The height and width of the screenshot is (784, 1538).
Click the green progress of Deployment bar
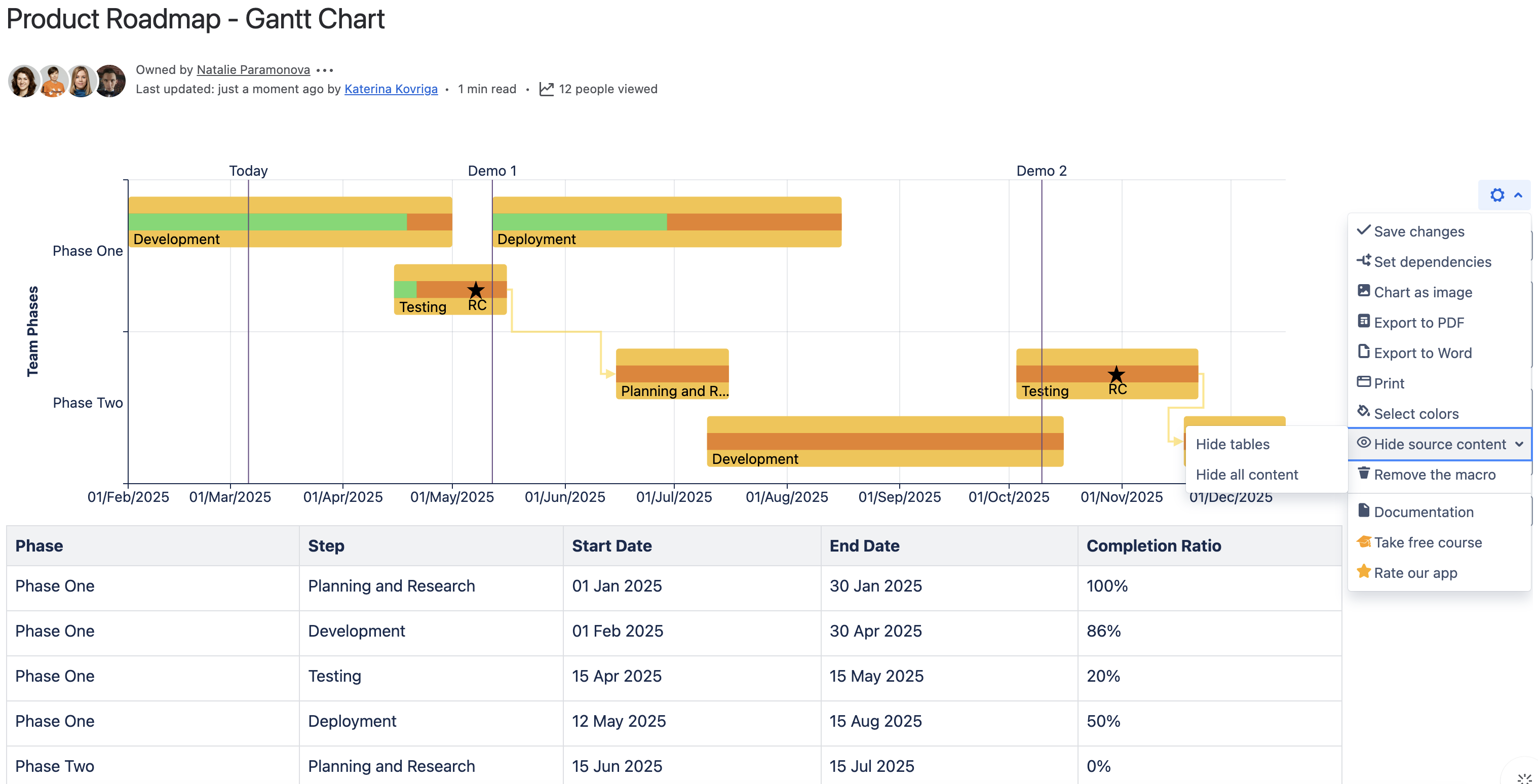[579, 222]
